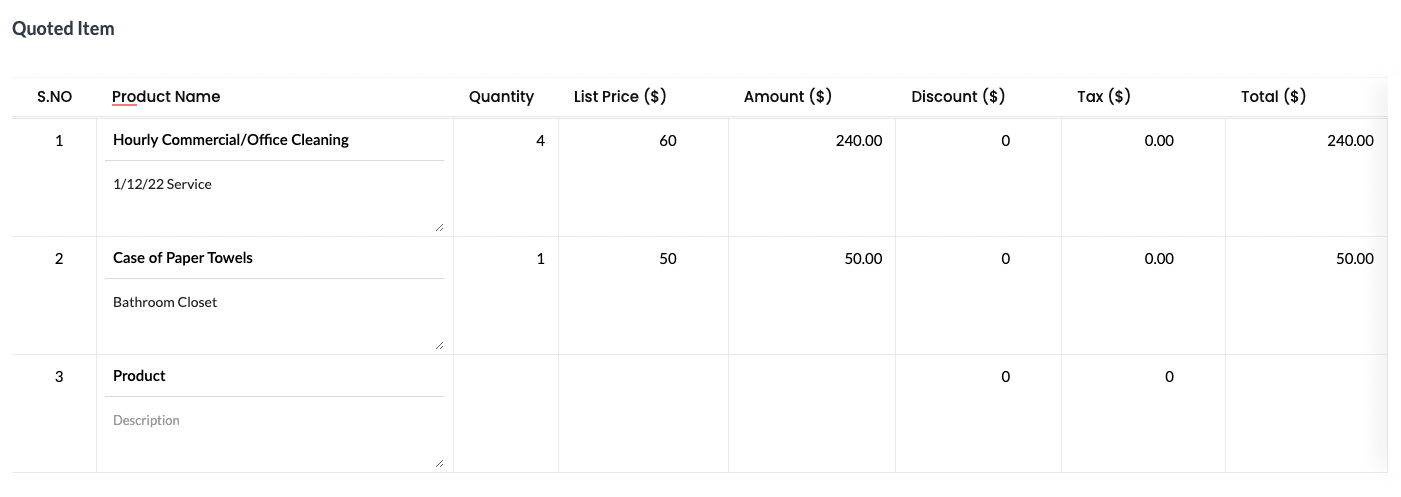Click the 240.00 total for row 1
This screenshot has height=497, width=1401.
click(x=1350, y=141)
